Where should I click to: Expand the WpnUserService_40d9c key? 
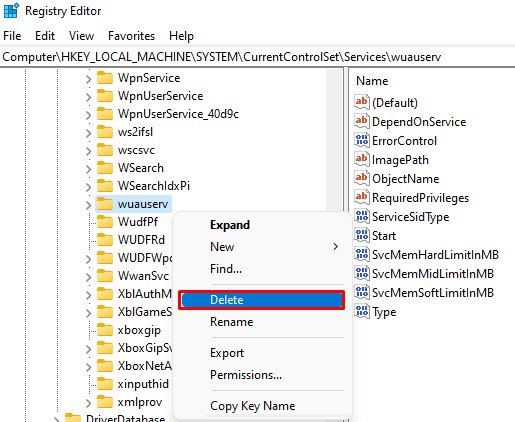pyautogui.click(x=88, y=115)
